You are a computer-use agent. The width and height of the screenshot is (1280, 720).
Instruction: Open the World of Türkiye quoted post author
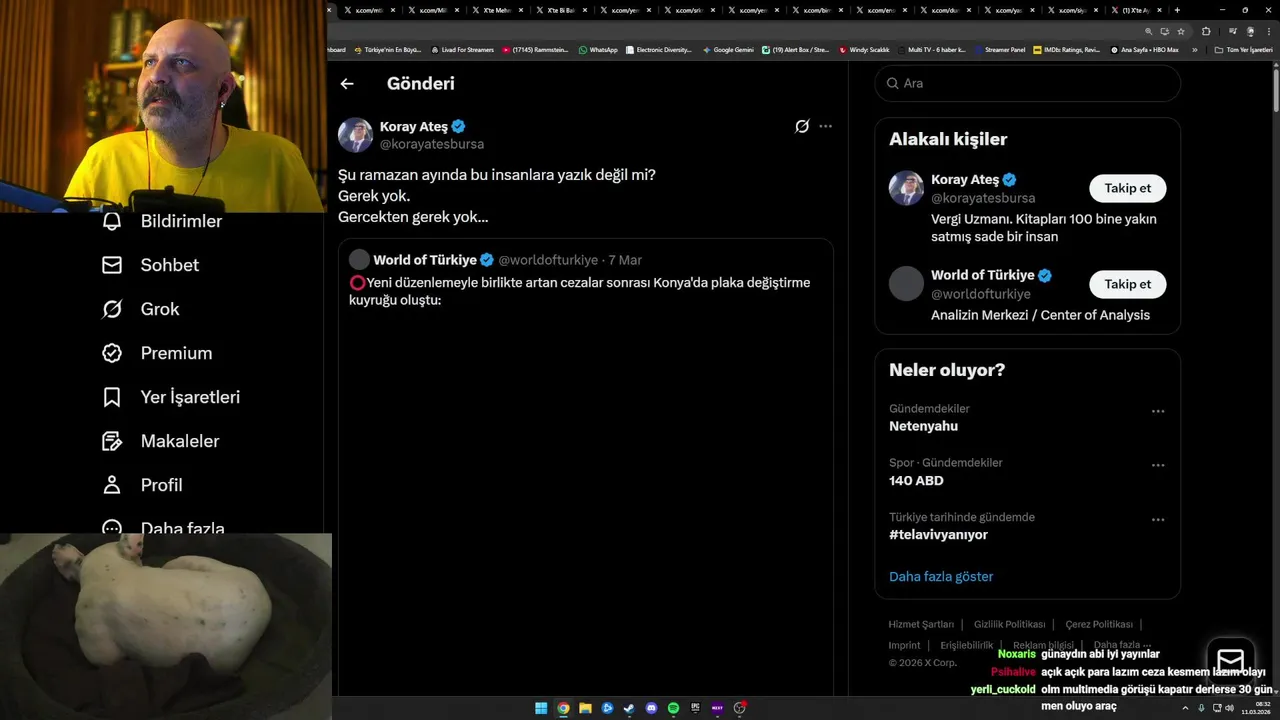point(425,260)
